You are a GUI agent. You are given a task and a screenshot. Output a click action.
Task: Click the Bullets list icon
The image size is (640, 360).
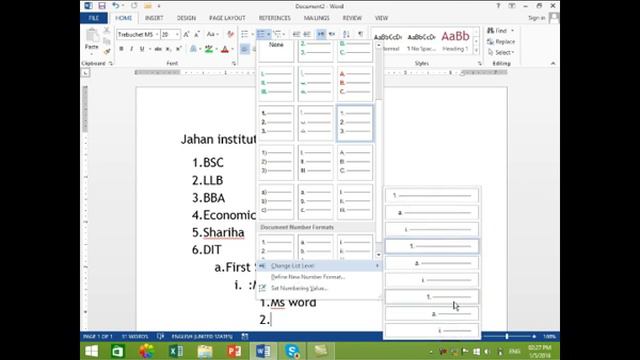coord(244,34)
